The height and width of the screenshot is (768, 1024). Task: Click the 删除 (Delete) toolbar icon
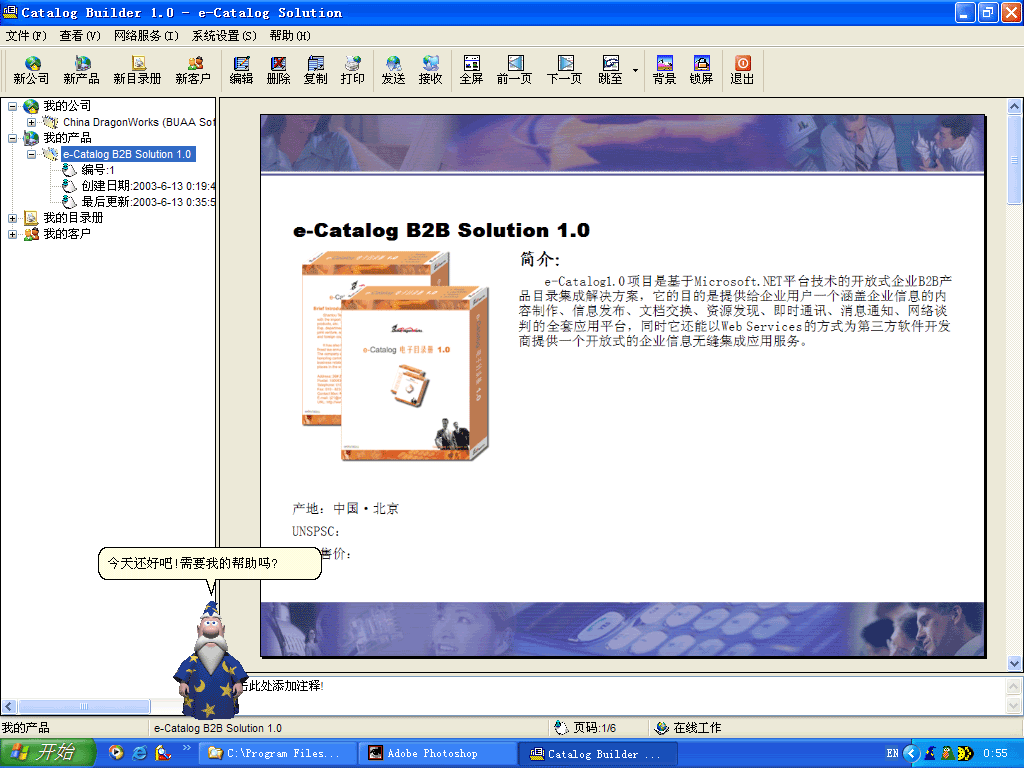pos(278,70)
